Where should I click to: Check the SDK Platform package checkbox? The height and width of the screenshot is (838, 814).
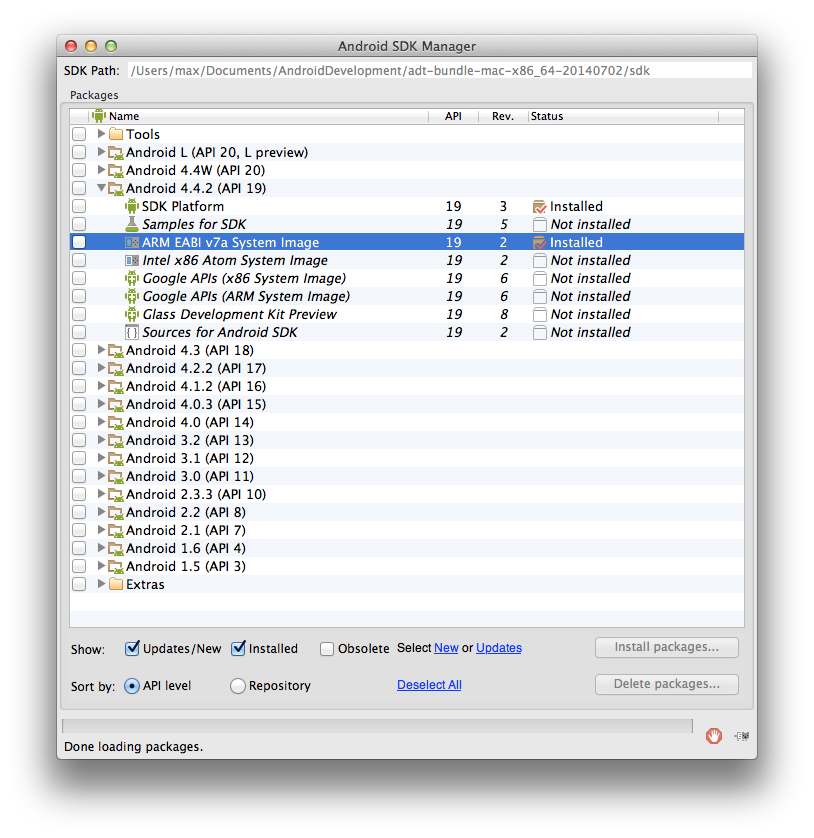pyautogui.click(x=79, y=206)
